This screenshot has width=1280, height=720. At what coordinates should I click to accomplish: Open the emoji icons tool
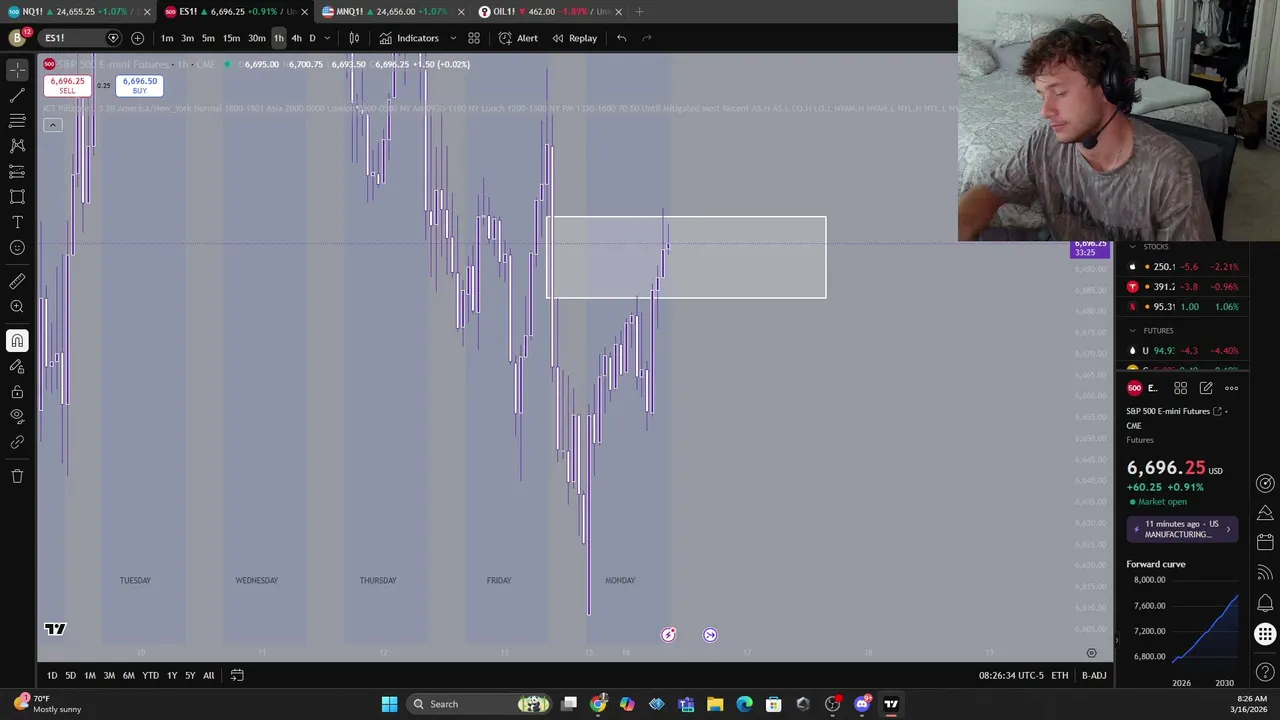coord(17,248)
